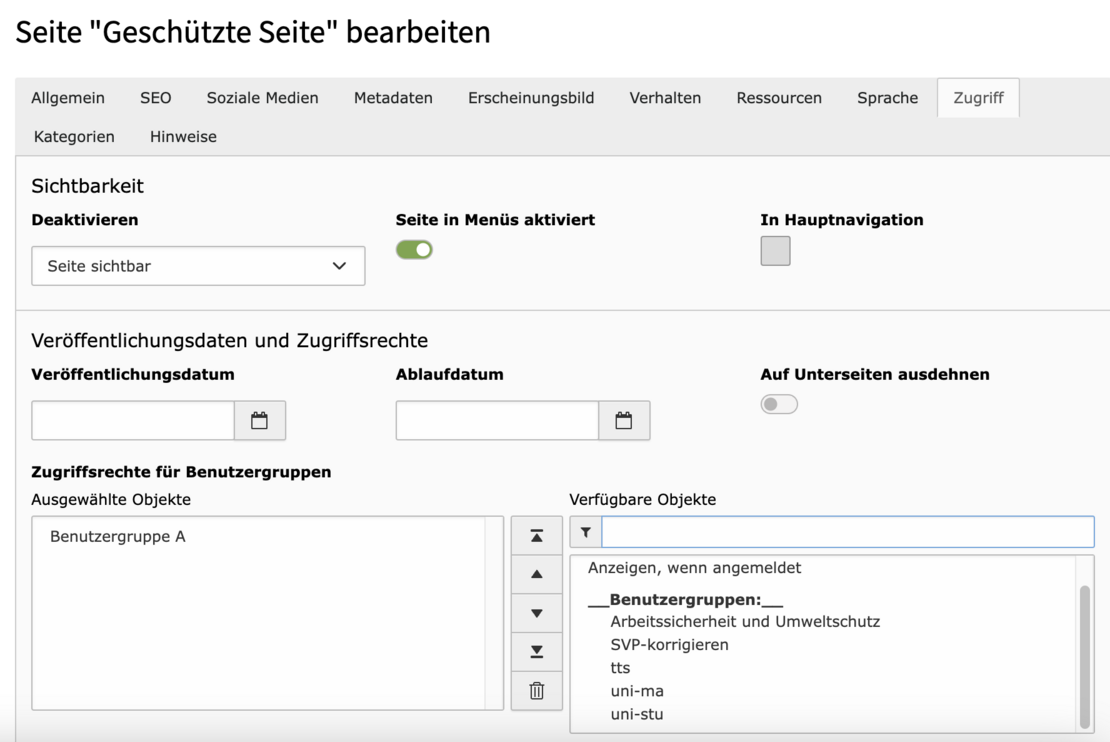This screenshot has width=1110, height=742.
Task: Click the move up arrow icon
Action: click(537, 574)
